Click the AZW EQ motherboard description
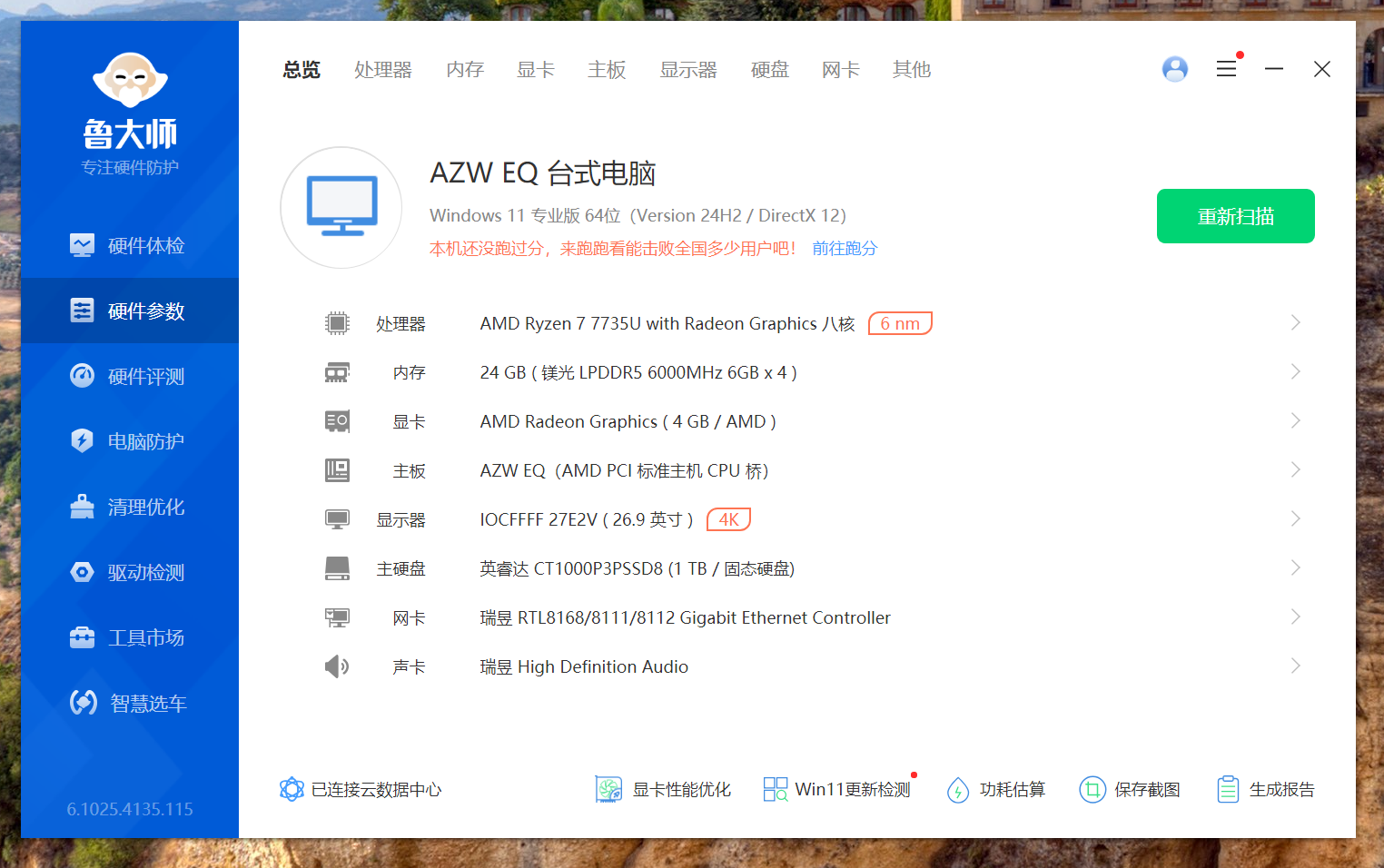1384x868 pixels. [x=625, y=470]
